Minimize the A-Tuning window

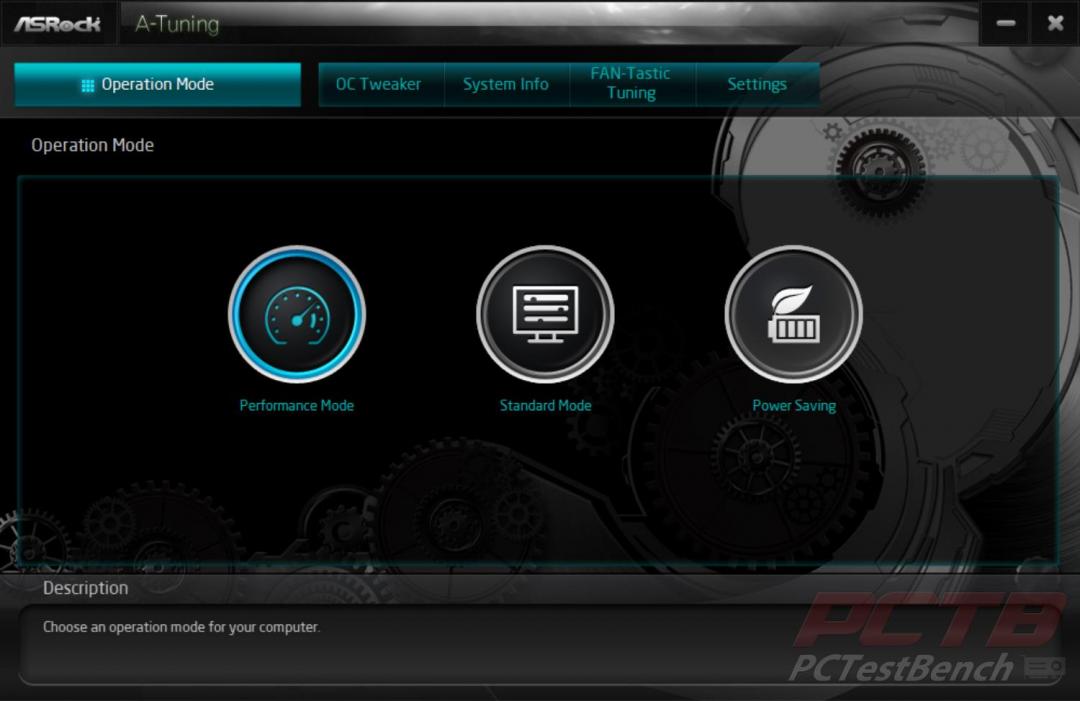pyautogui.click(x=1006, y=23)
